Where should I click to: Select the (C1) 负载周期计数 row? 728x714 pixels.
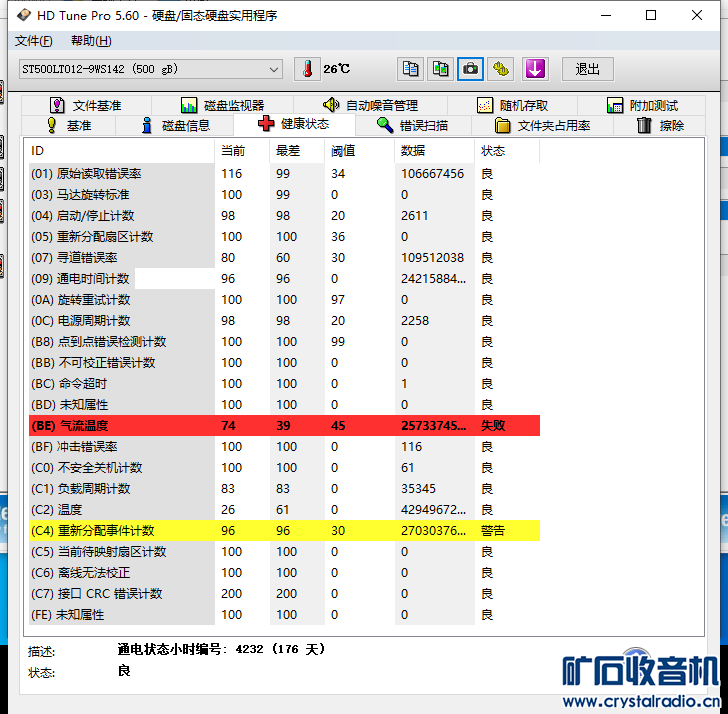pos(284,489)
